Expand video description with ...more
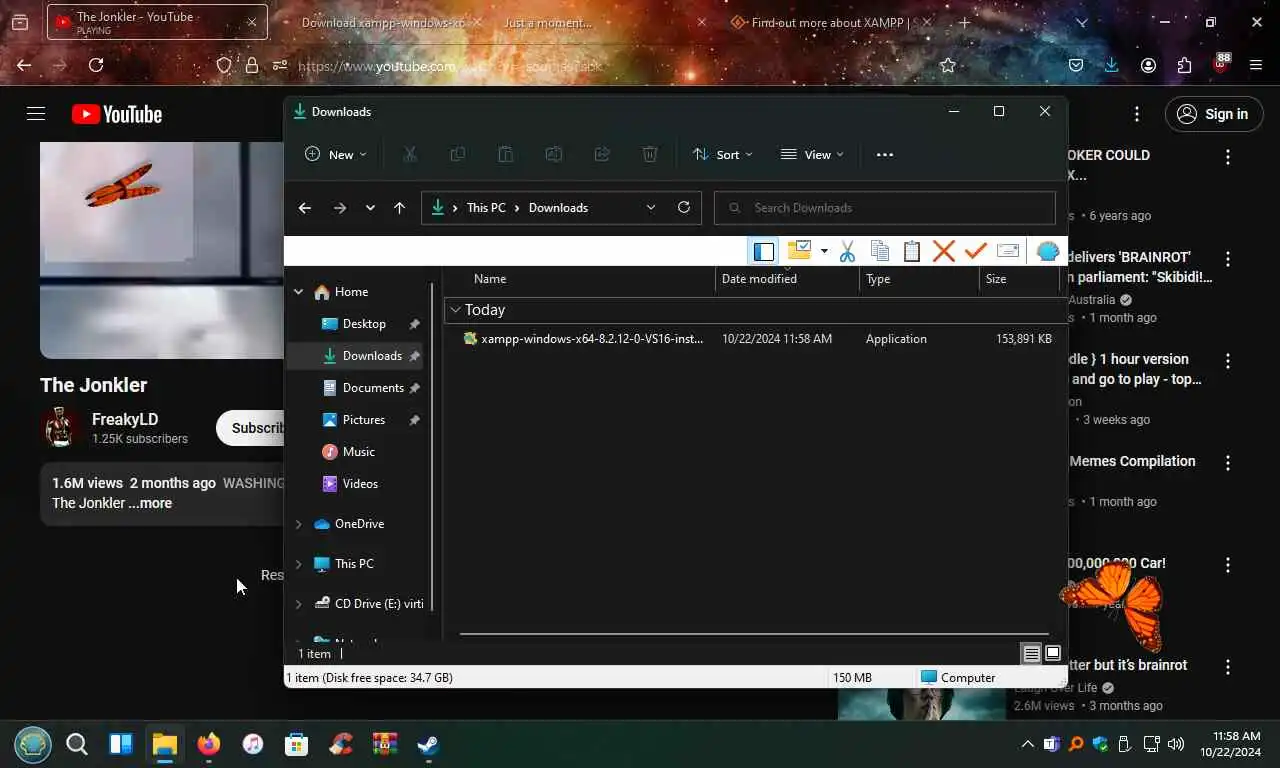The image size is (1280, 768). coord(150,503)
